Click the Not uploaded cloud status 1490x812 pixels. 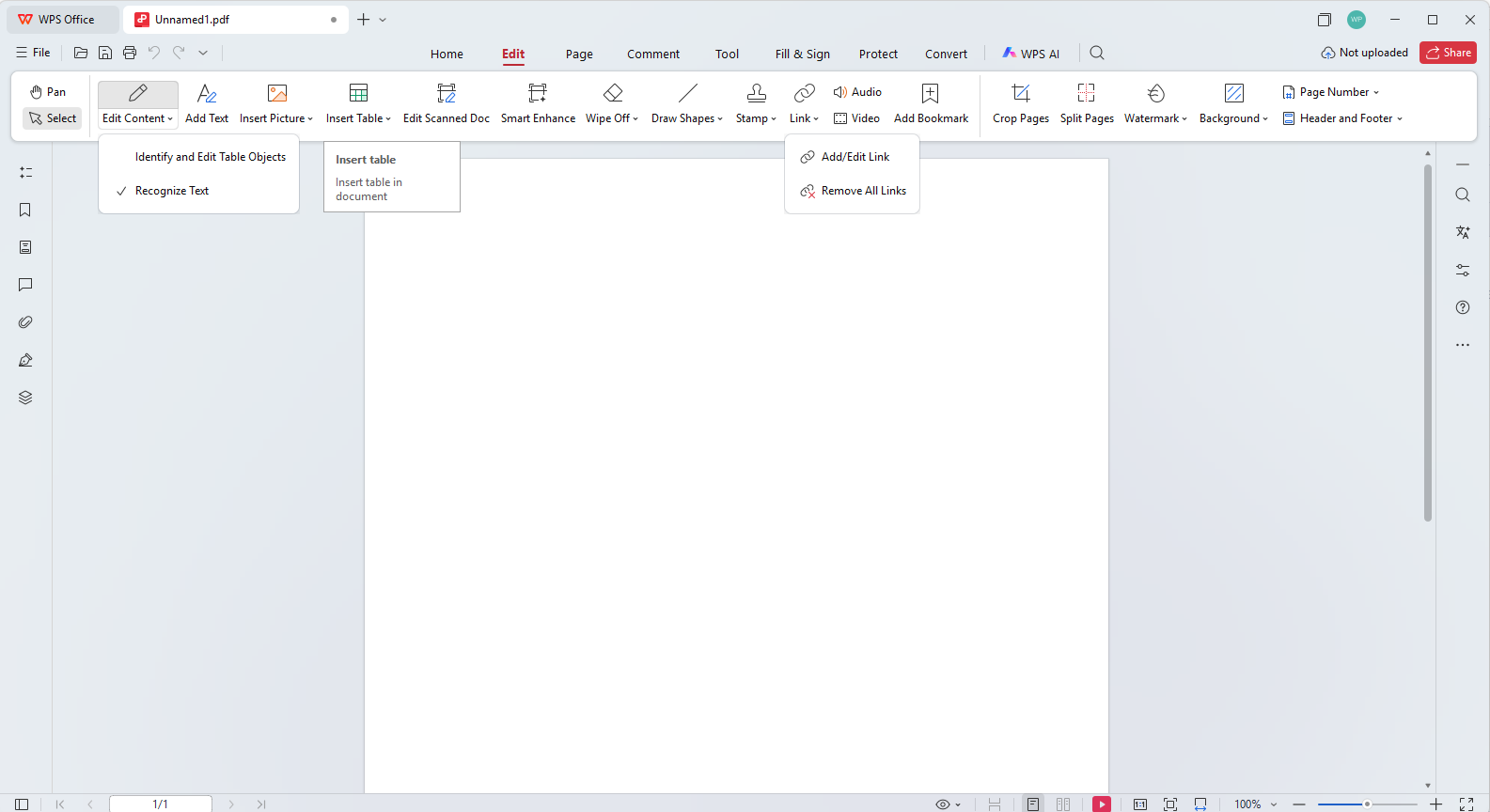coord(1364,53)
